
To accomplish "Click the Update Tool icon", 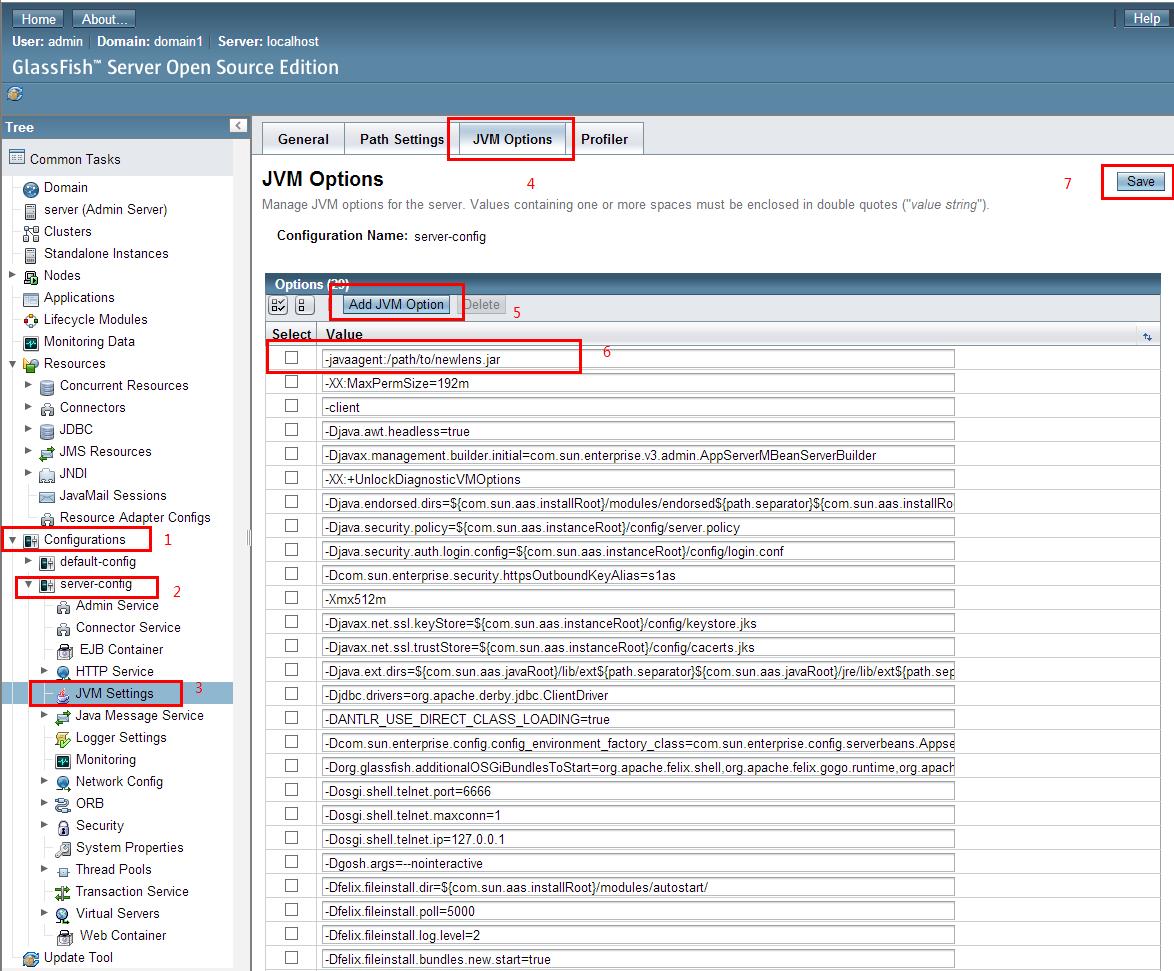I will coord(31,958).
